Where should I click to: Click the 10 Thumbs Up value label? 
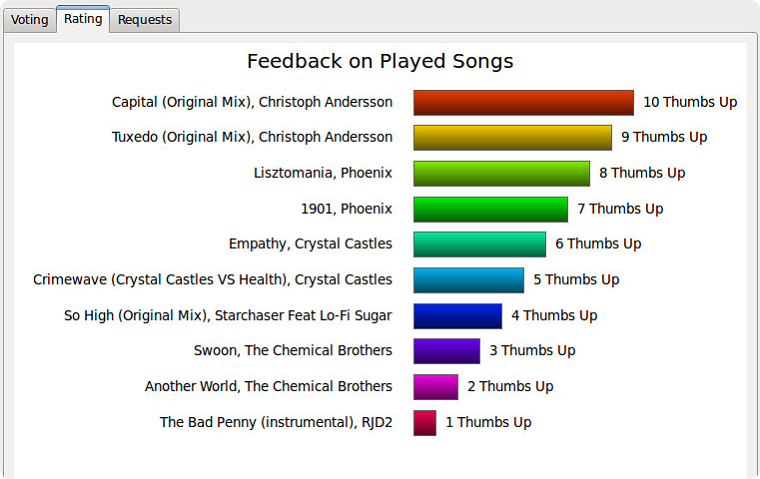pyautogui.click(x=690, y=102)
